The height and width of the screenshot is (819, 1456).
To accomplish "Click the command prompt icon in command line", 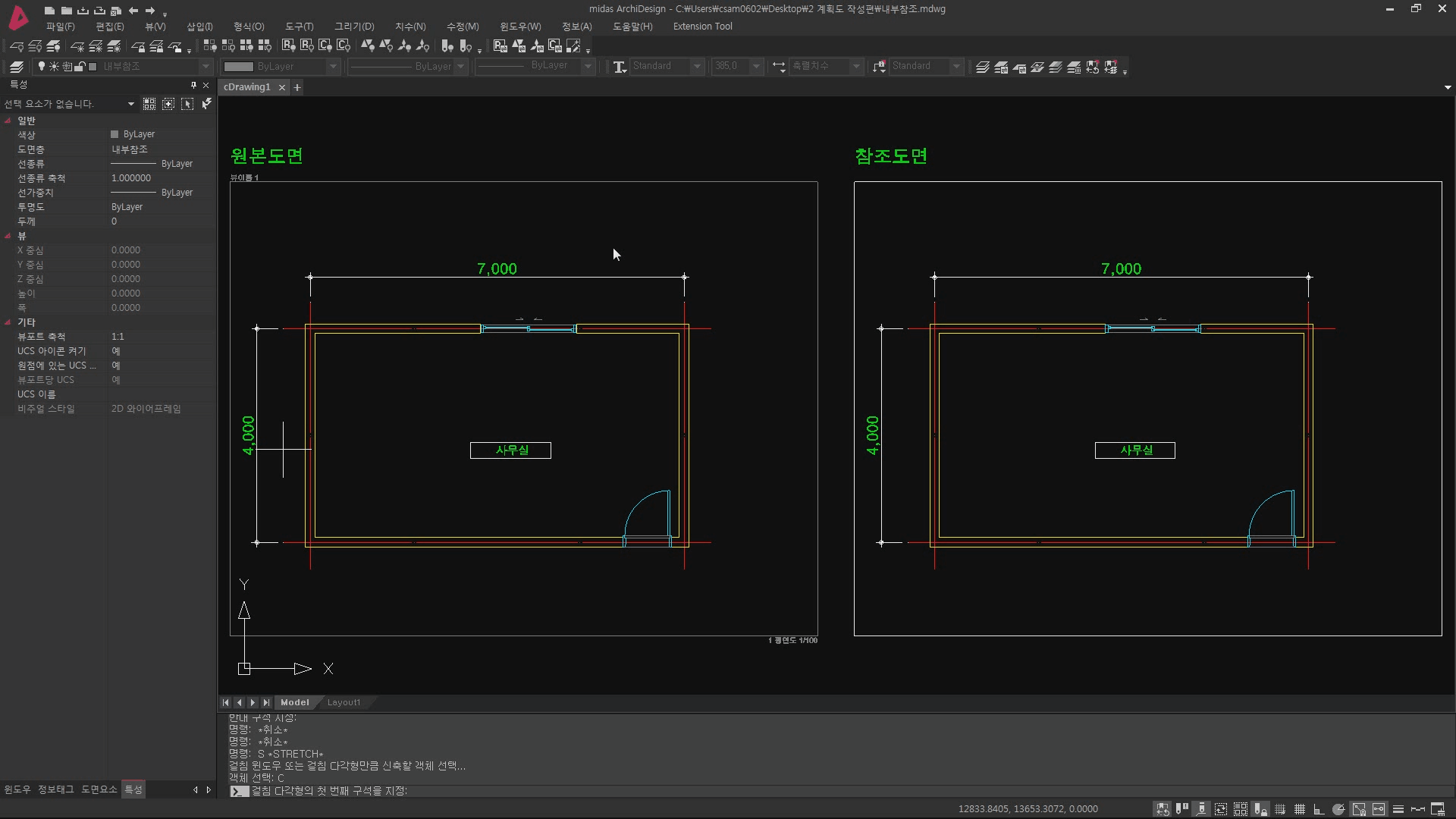I will click(239, 791).
